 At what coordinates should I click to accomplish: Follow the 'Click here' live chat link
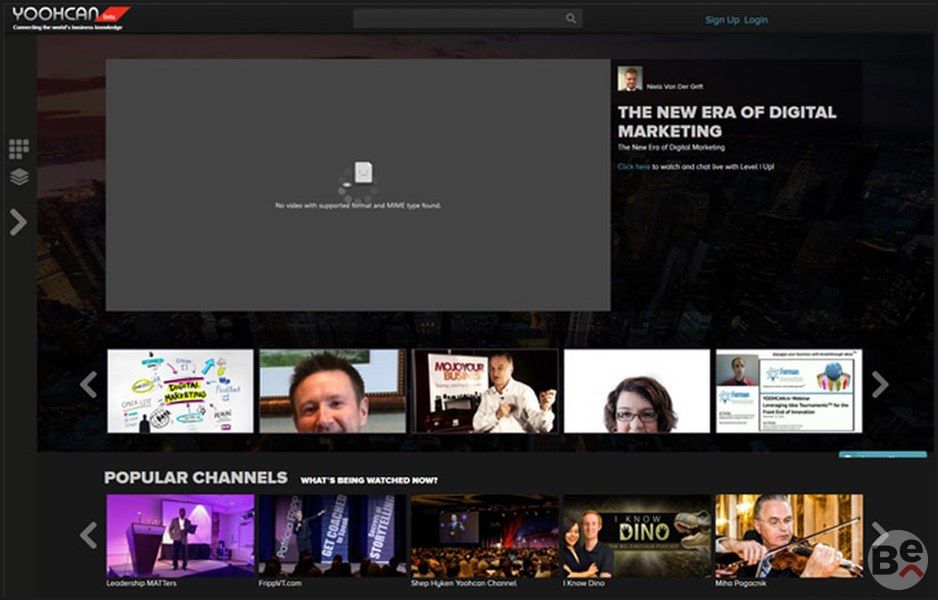[633, 167]
